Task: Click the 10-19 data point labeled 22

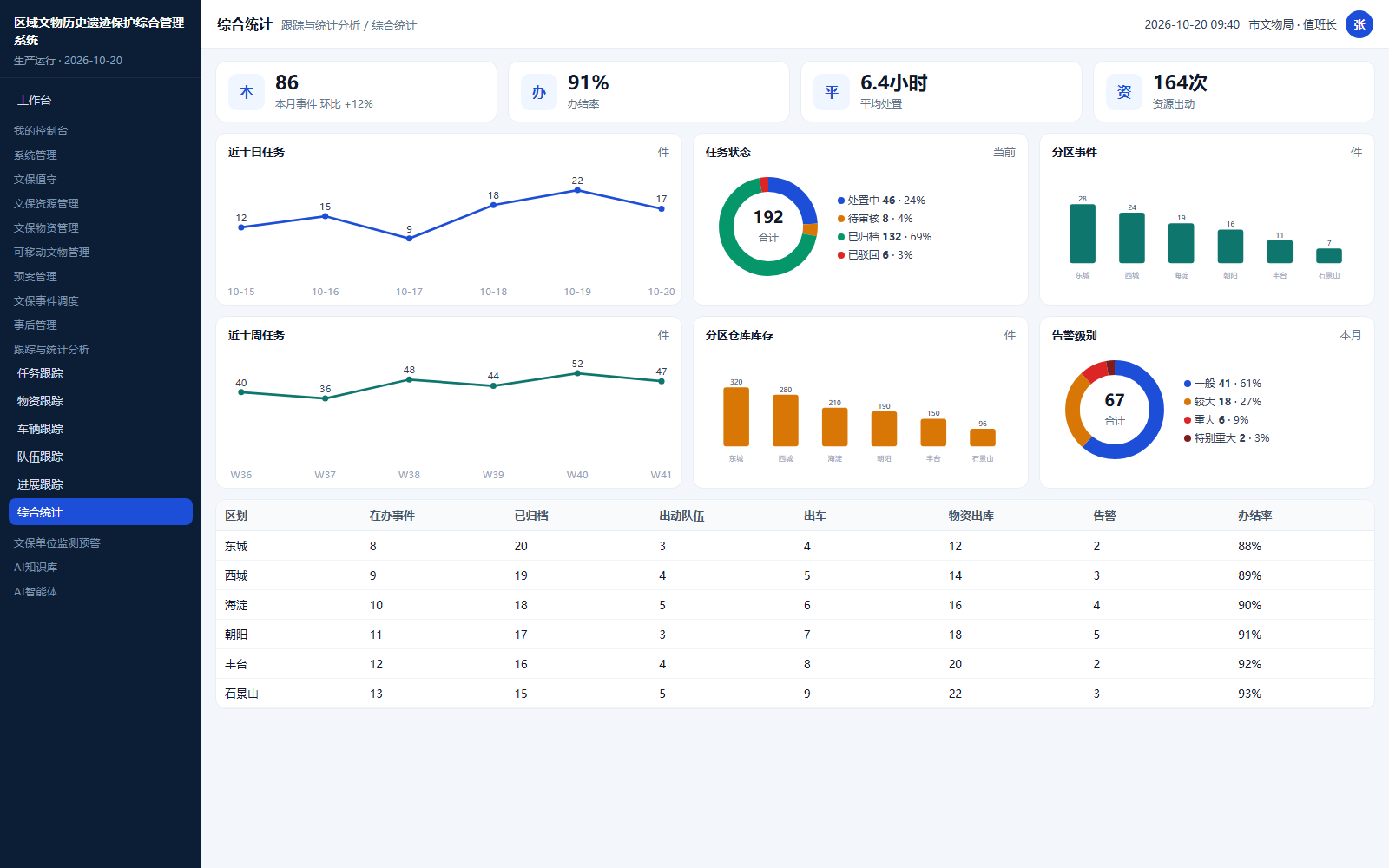Action: click(577, 190)
